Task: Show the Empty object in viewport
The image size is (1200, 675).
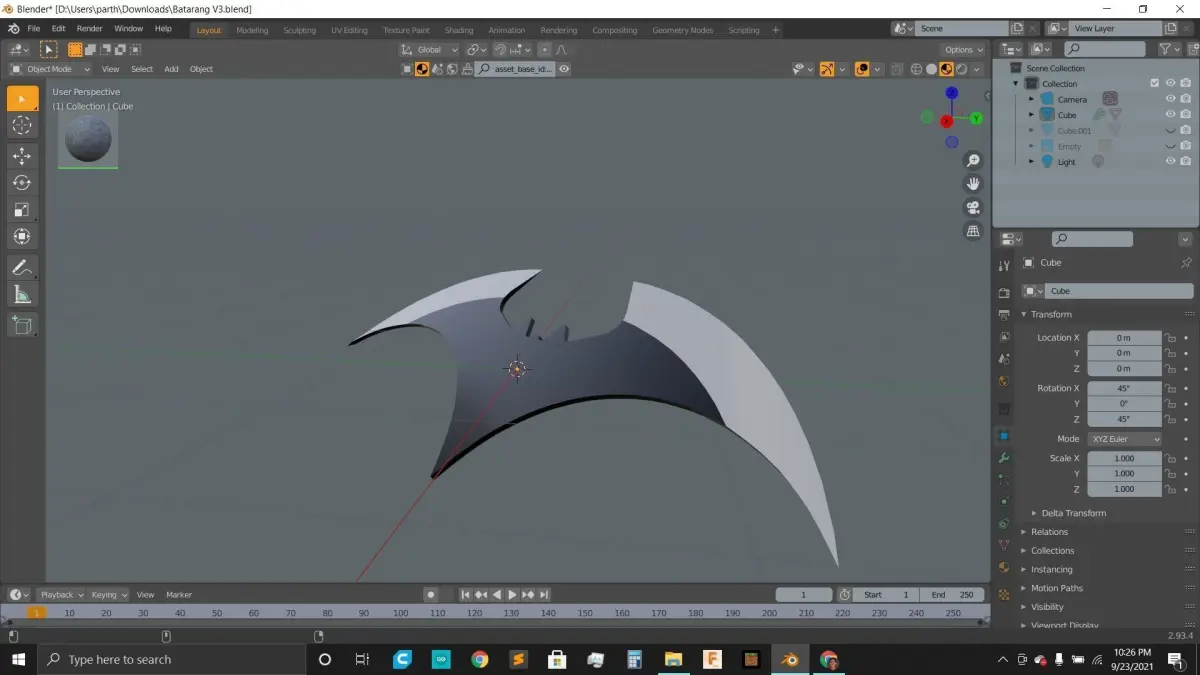Action: click(1170, 146)
